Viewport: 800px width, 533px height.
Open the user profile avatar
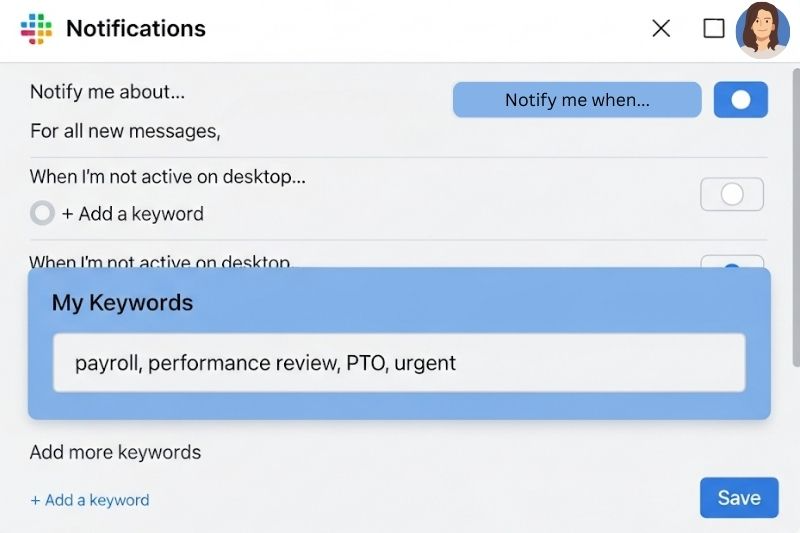click(762, 30)
